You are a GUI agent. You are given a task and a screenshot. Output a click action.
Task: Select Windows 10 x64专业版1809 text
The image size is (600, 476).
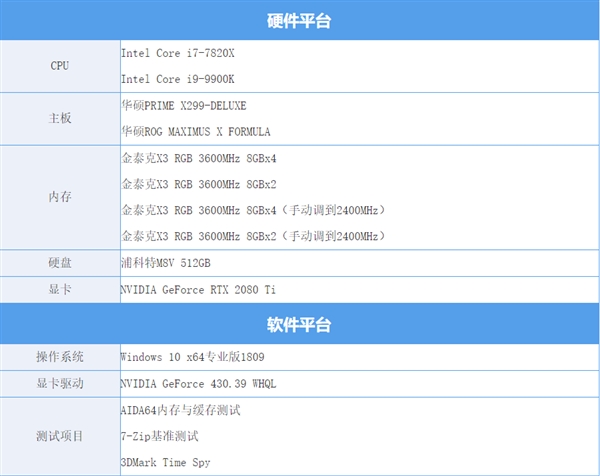192,357
